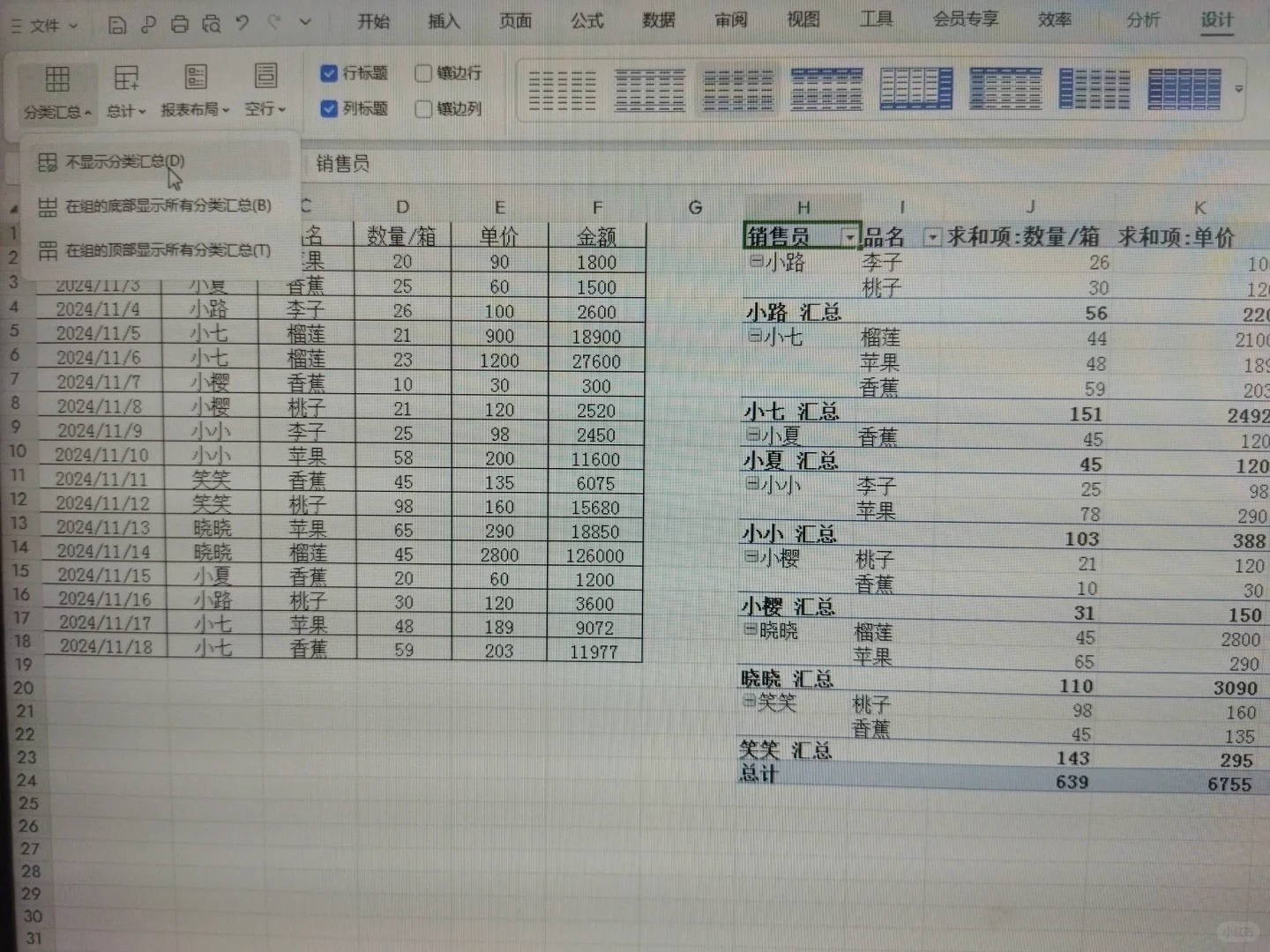The width and height of the screenshot is (1270, 952).
Task: Uncheck the 行标题 checkbox
Action: [330, 73]
